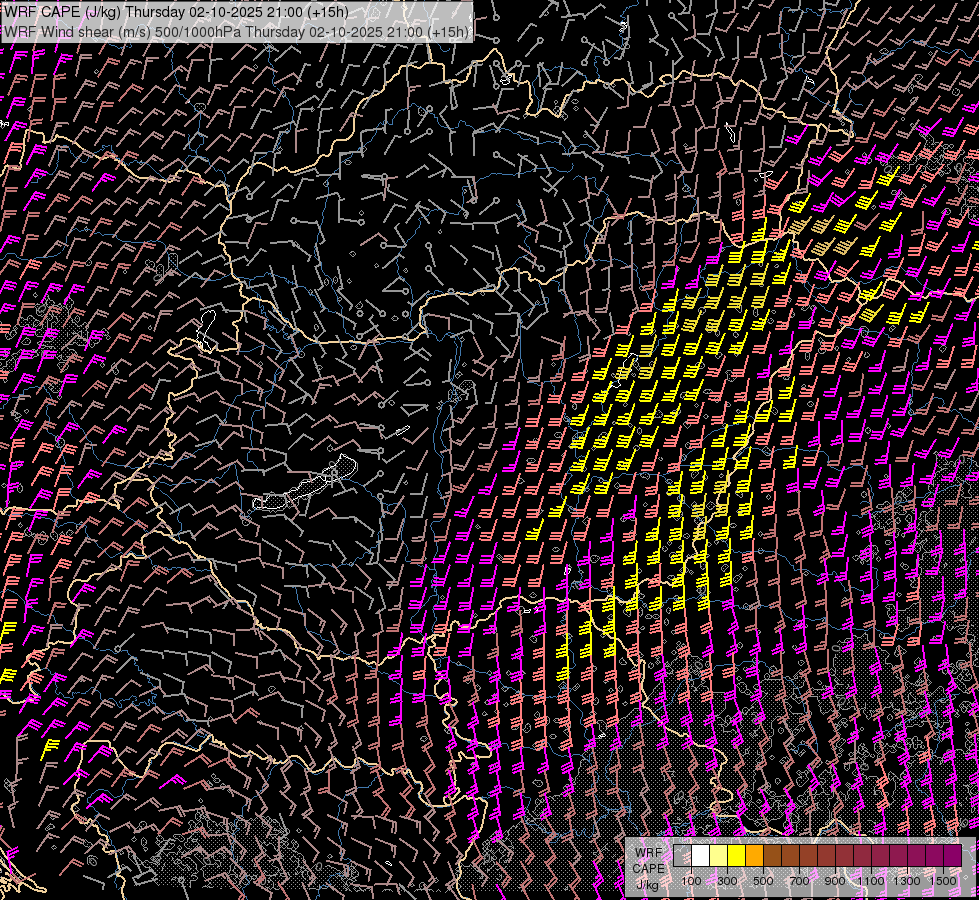Select the 500 value on the legend scale
The width and height of the screenshot is (979, 900).
(763, 881)
